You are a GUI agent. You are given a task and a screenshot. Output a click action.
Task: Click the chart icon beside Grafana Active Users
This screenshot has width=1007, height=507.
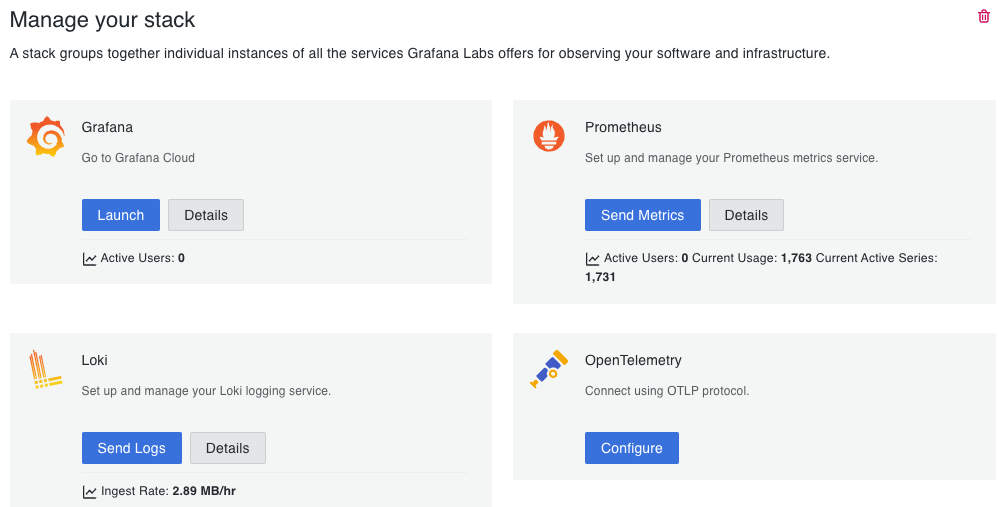point(90,259)
